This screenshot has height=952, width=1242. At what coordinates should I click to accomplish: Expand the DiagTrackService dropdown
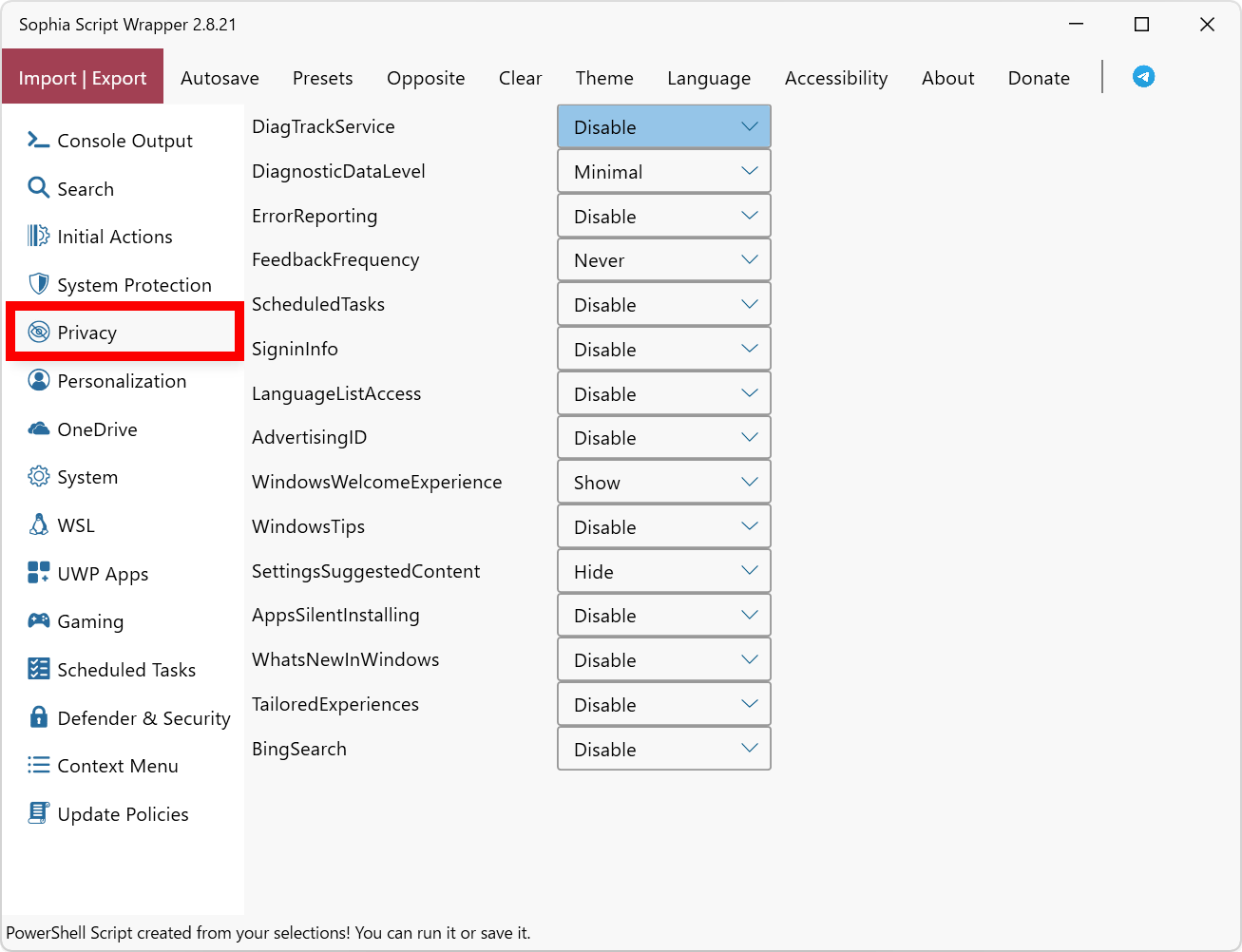pos(663,127)
